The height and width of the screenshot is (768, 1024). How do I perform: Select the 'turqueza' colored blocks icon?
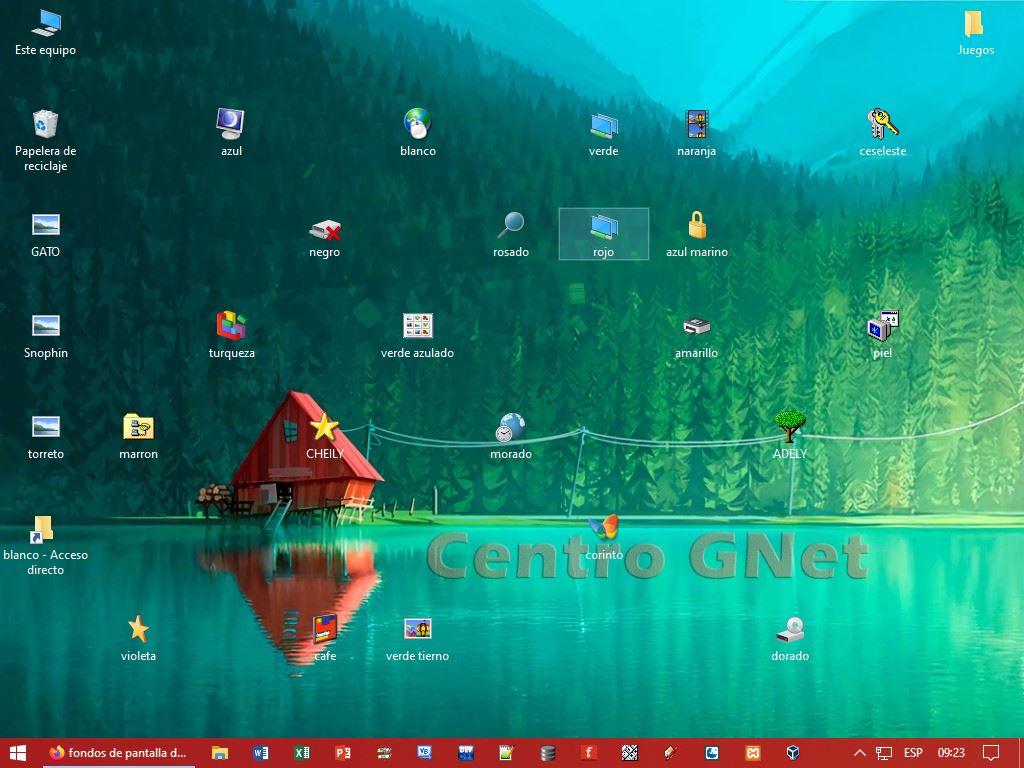tap(231, 326)
